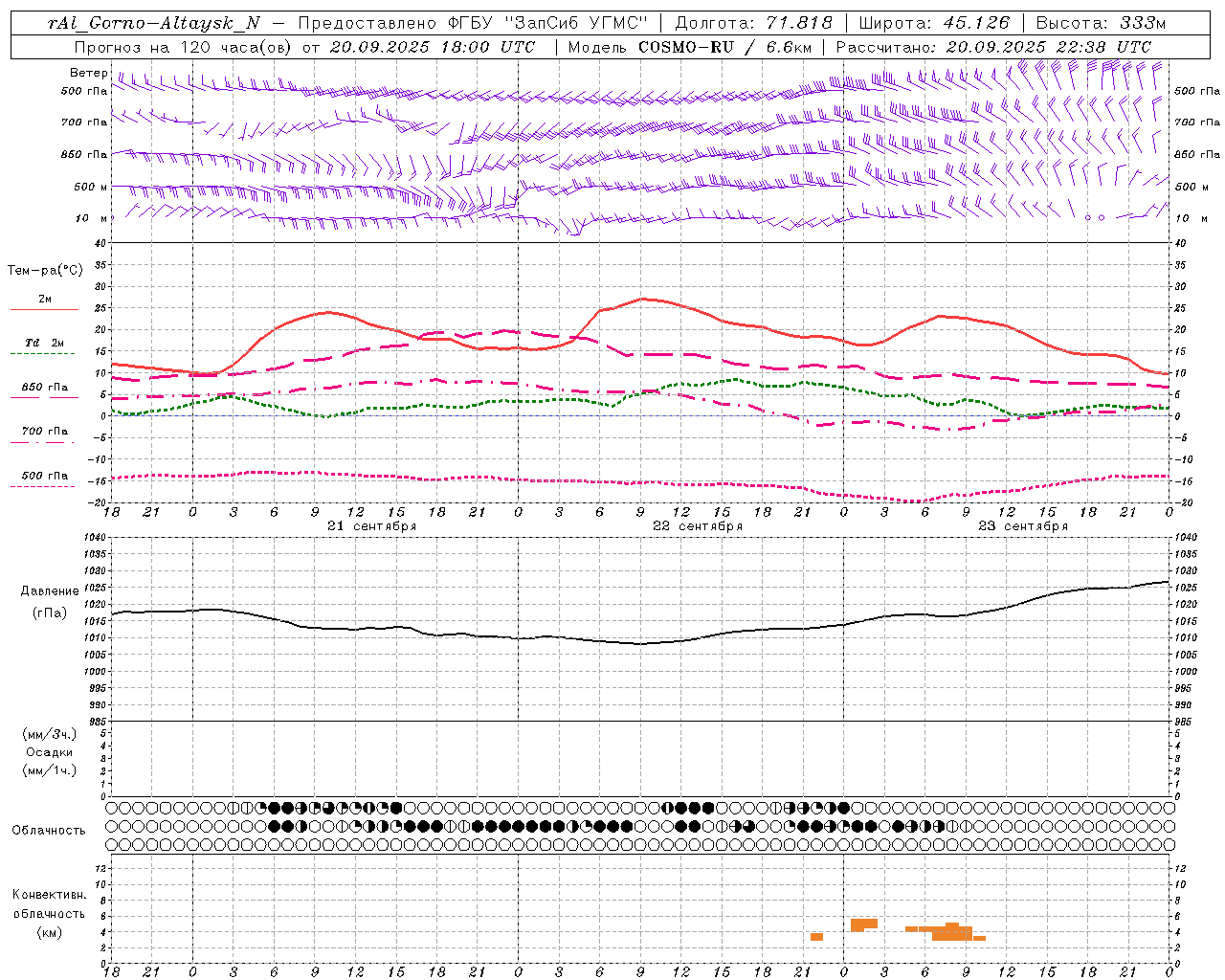Screen dimensions: 1225x980
Task: Click the 23 сентября date label
Action: point(1023,526)
